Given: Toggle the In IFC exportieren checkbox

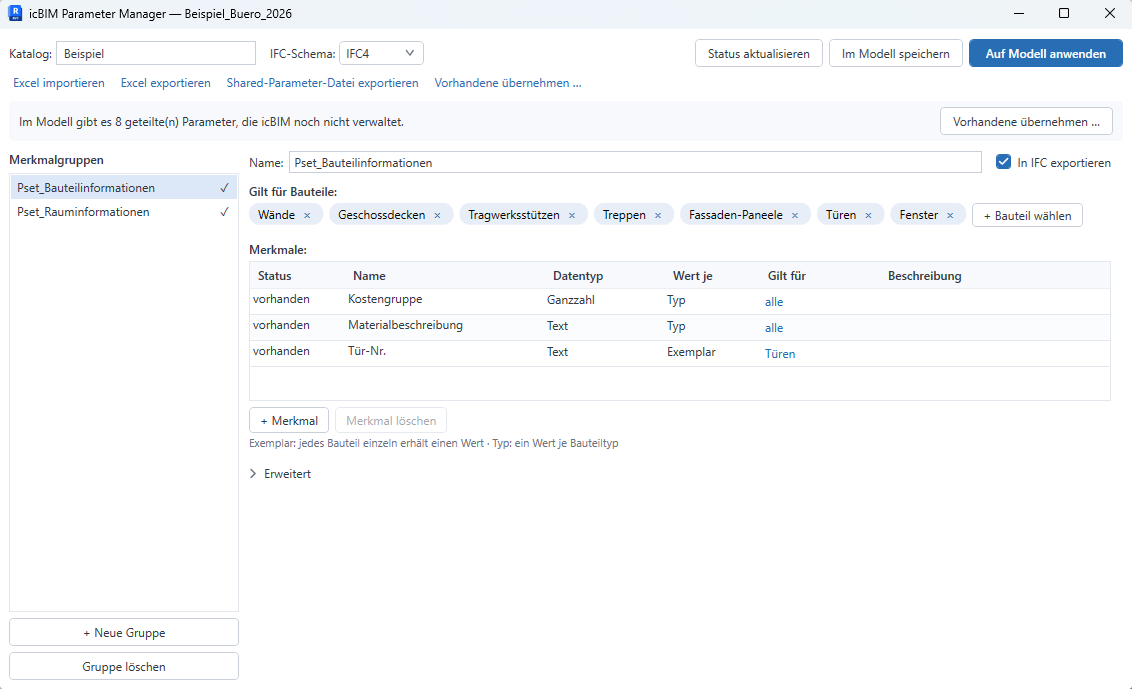Looking at the screenshot, I should pyautogui.click(x=1003, y=162).
